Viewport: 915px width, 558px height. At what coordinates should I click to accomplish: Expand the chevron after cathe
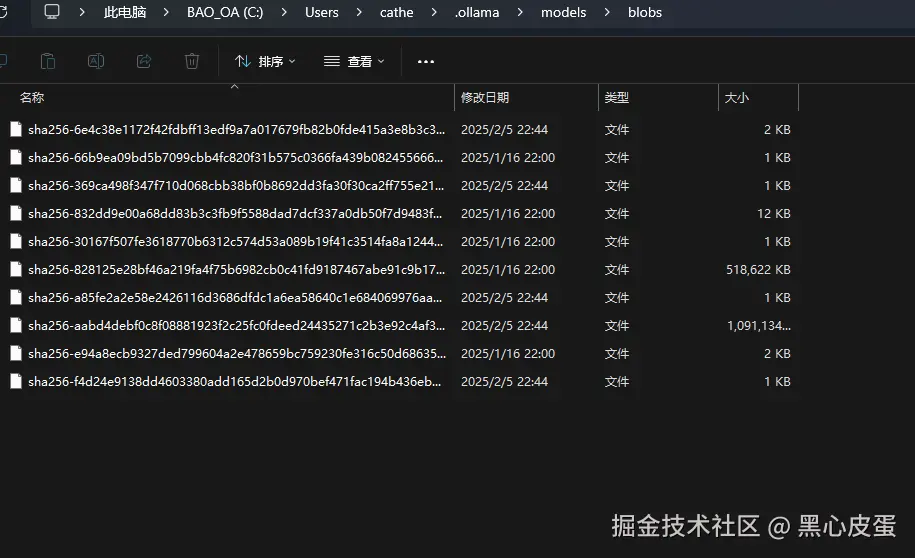[x=434, y=12]
